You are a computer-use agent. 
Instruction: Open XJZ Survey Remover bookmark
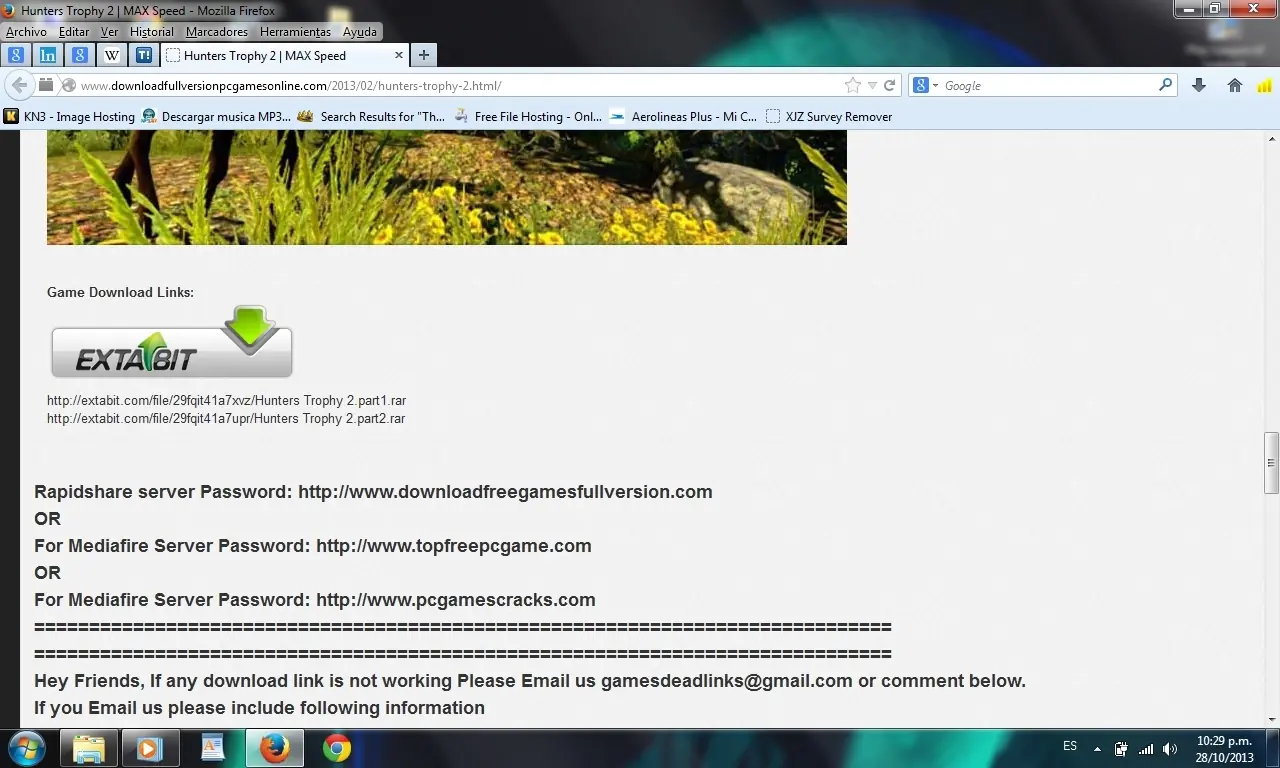tap(829, 117)
